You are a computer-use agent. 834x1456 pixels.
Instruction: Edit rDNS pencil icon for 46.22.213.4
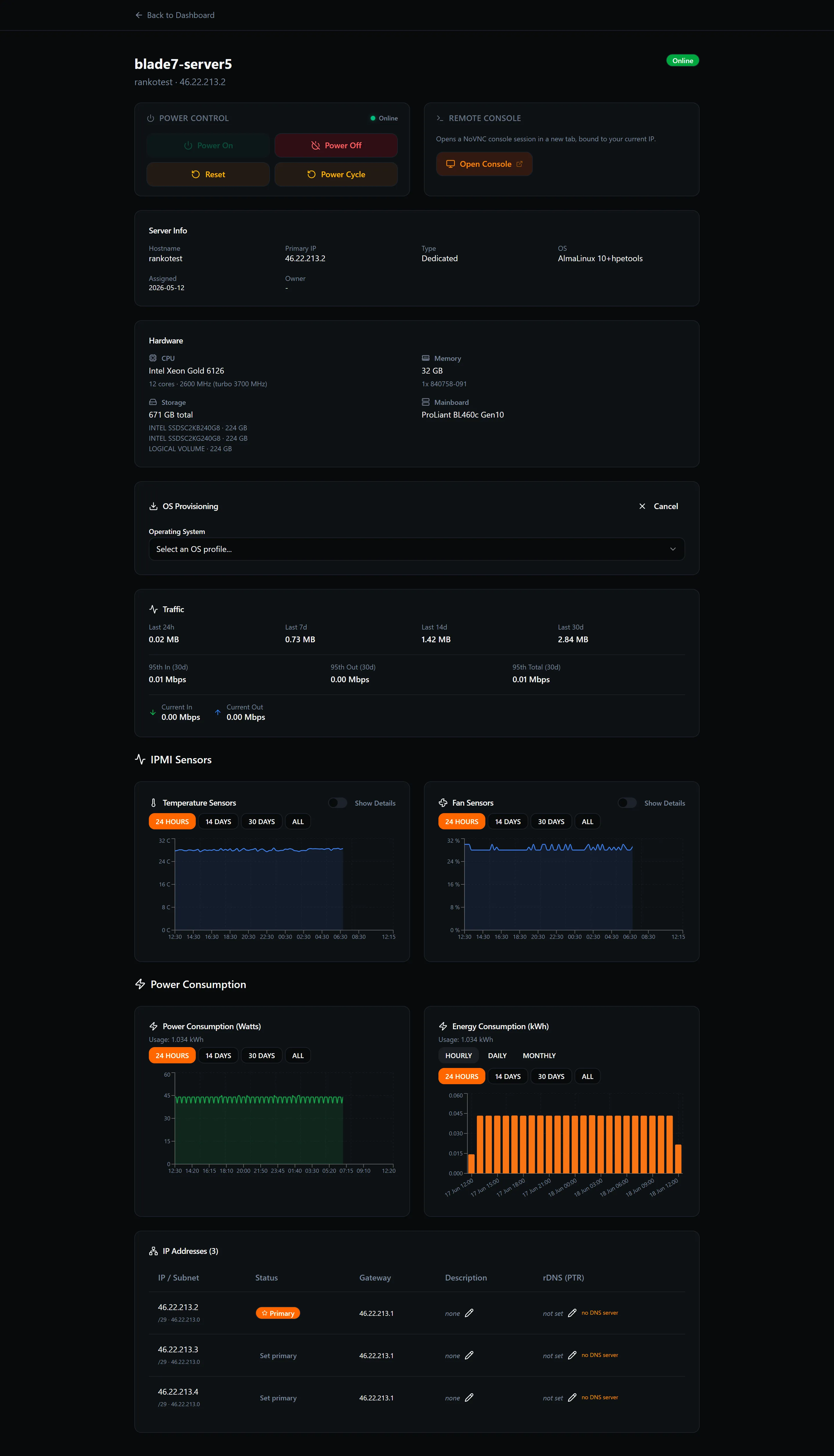(572, 1398)
